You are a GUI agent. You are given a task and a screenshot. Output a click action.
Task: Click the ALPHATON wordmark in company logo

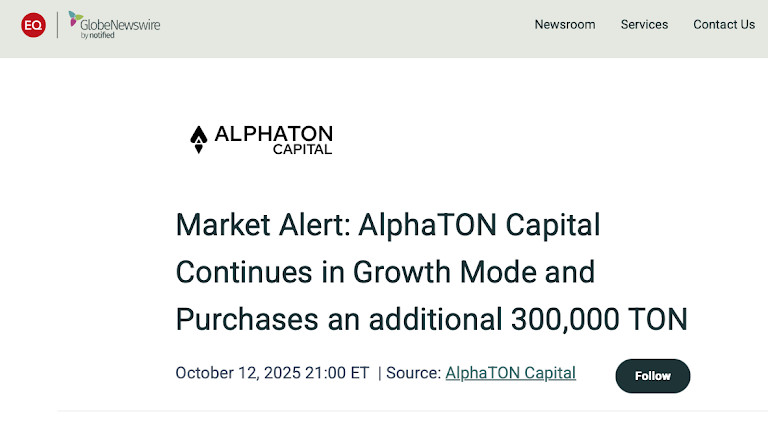pos(272,133)
